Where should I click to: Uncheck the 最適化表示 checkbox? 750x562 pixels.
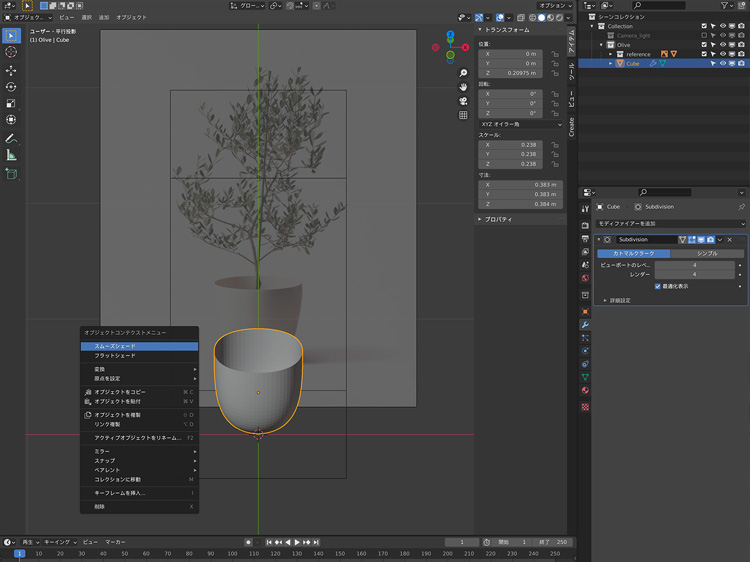coord(657,286)
